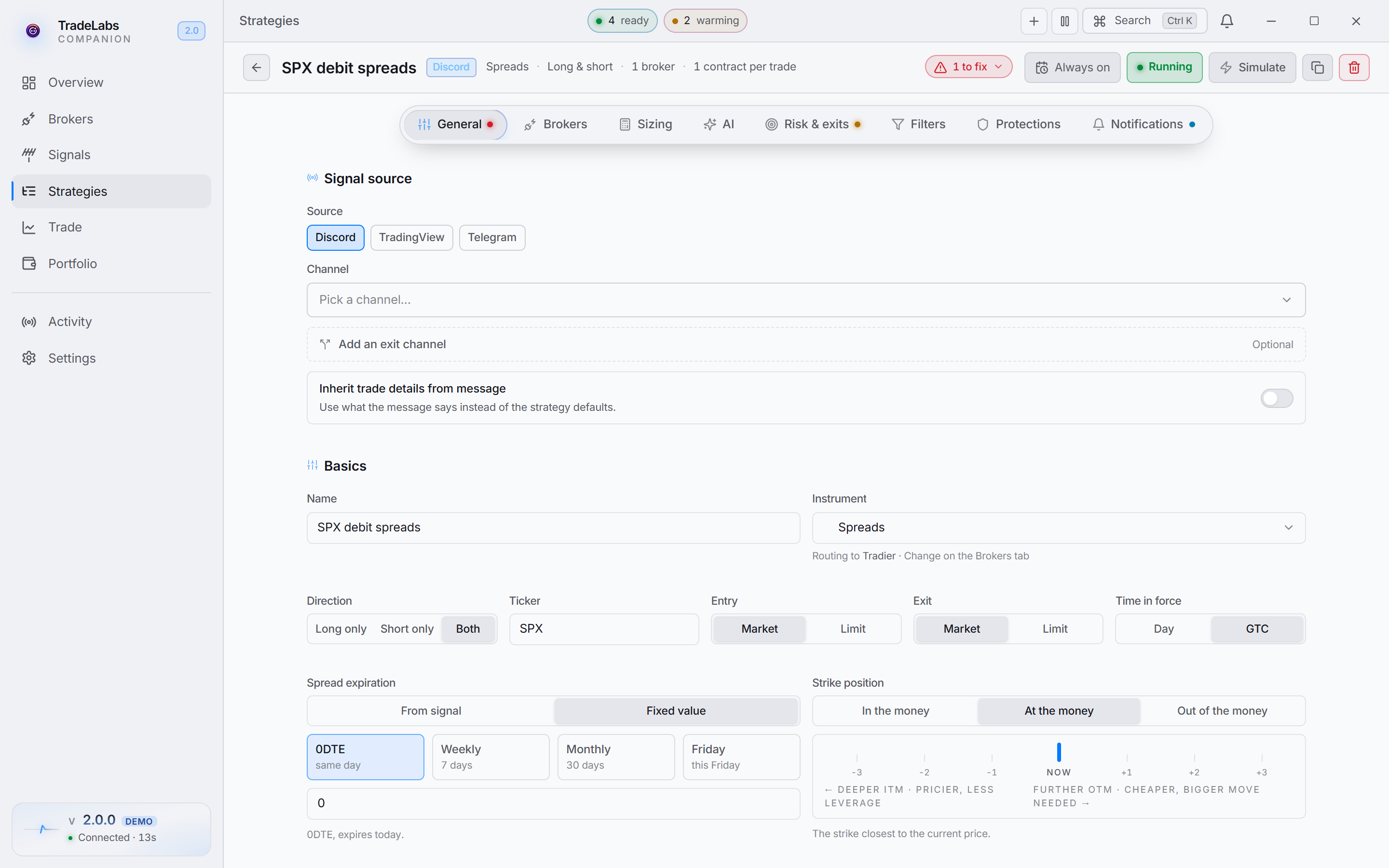Set direction to Long only
1389x868 pixels.
click(341, 629)
